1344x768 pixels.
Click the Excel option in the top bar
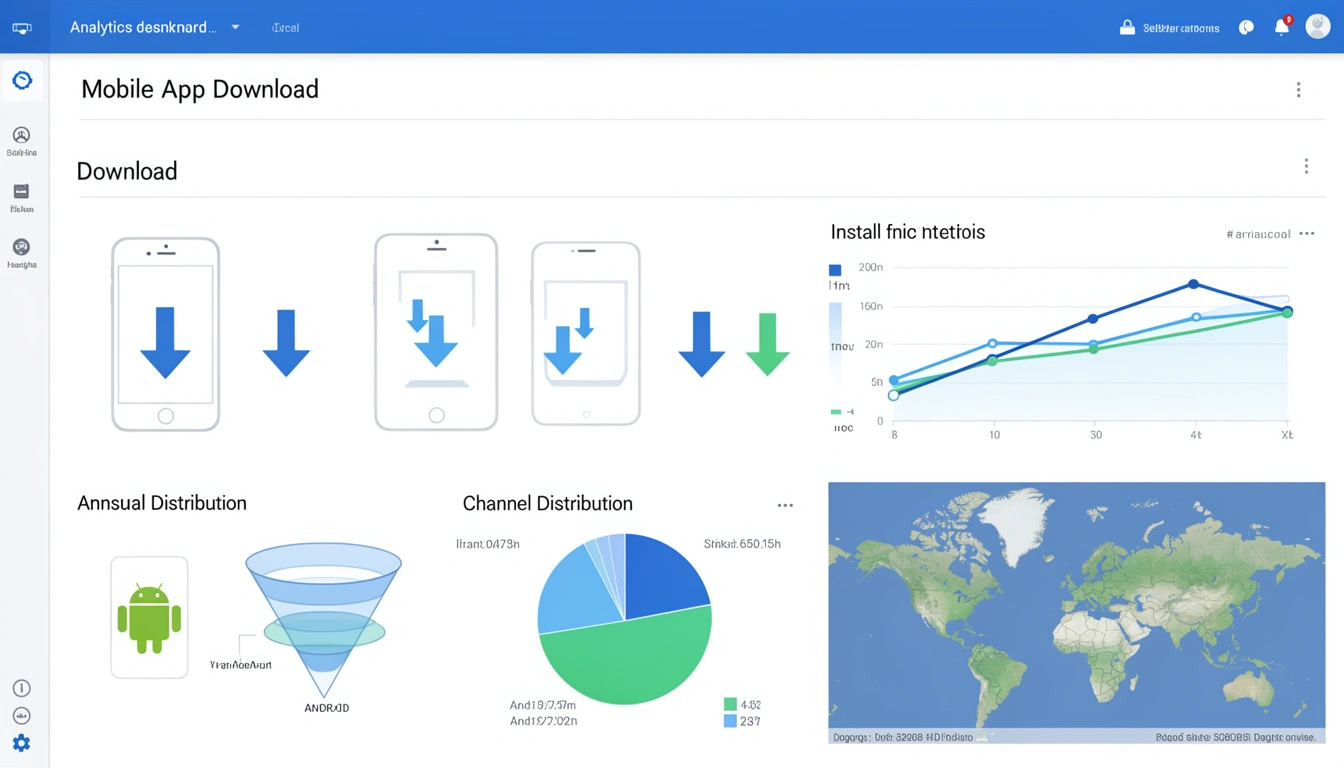(285, 27)
